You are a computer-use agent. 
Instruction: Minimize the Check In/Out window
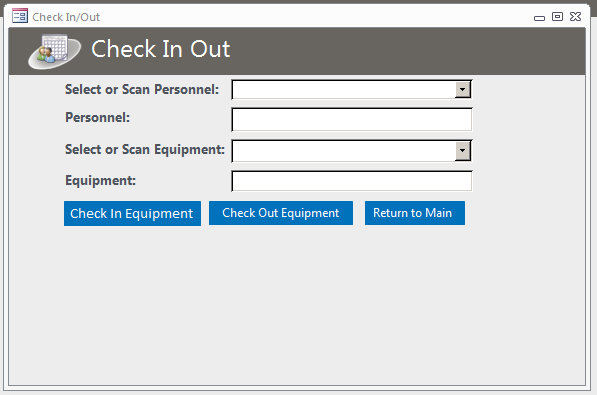pyautogui.click(x=539, y=18)
